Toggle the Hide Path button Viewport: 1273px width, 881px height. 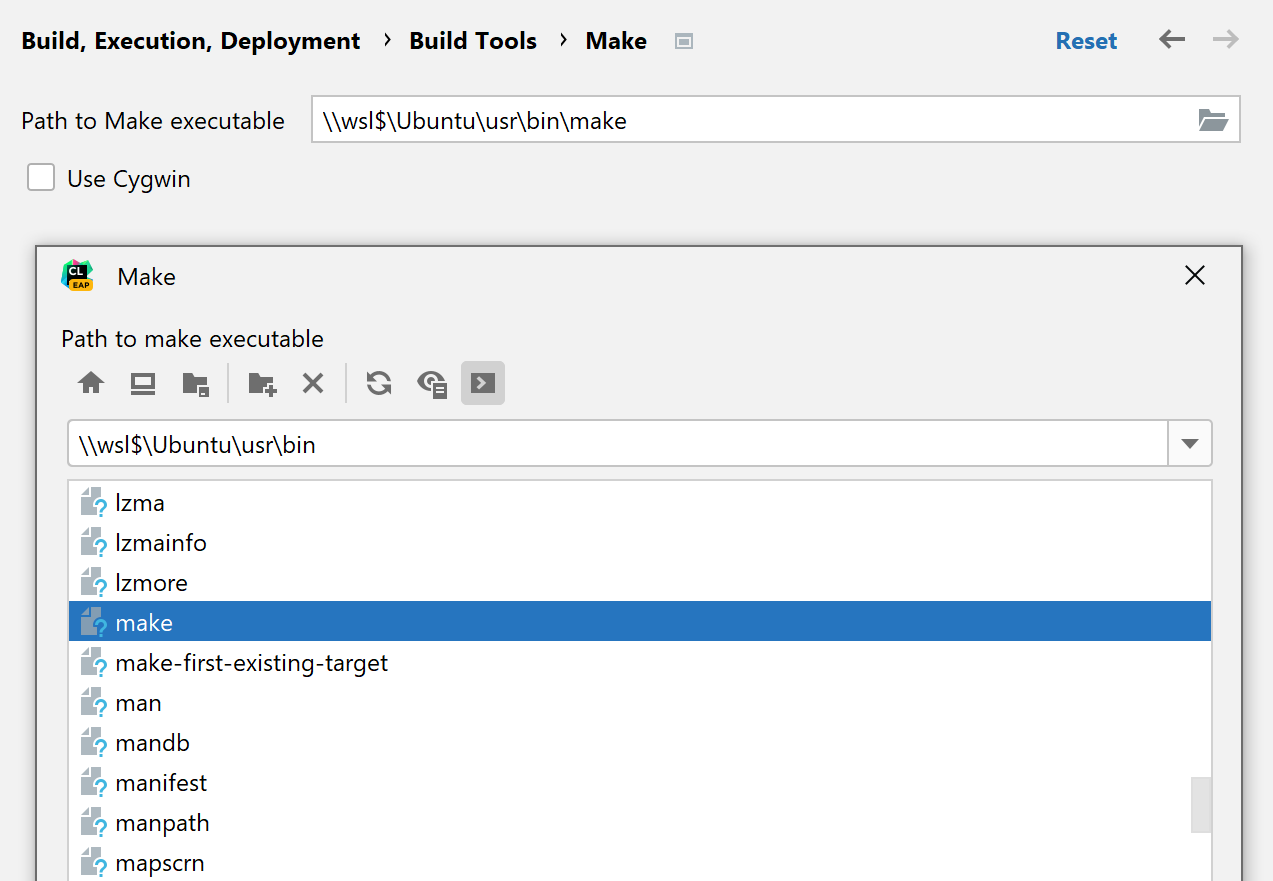(x=483, y=383)
